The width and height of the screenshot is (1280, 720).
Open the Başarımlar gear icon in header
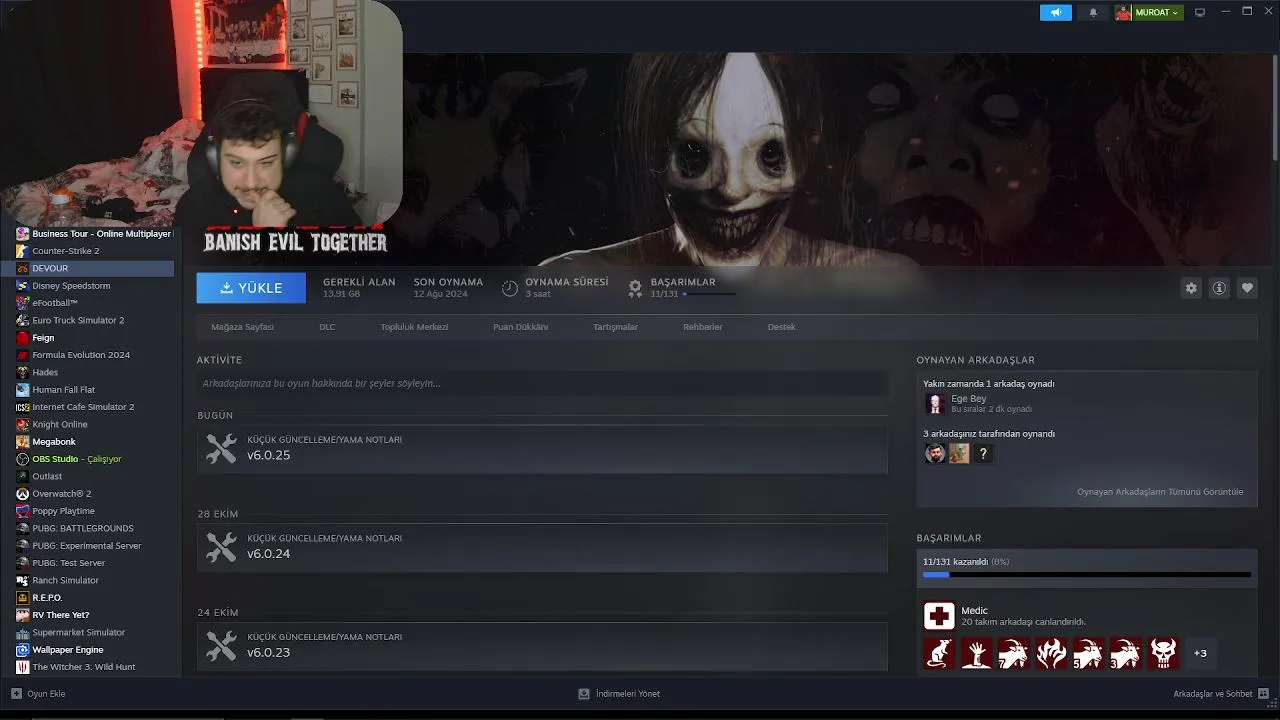[635, 288]
